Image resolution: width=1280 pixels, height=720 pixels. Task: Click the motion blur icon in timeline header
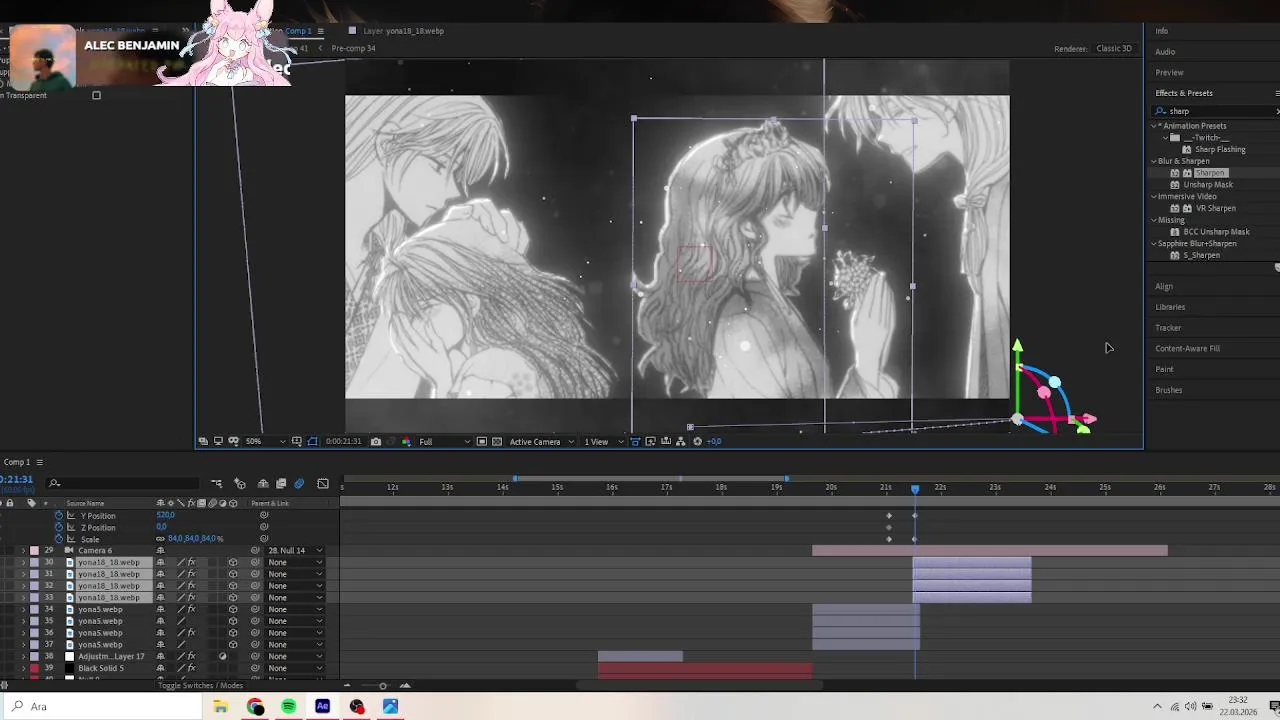point(299,484)
